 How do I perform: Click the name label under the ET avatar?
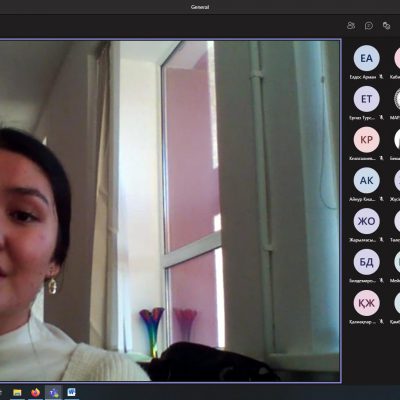[362, 118]
